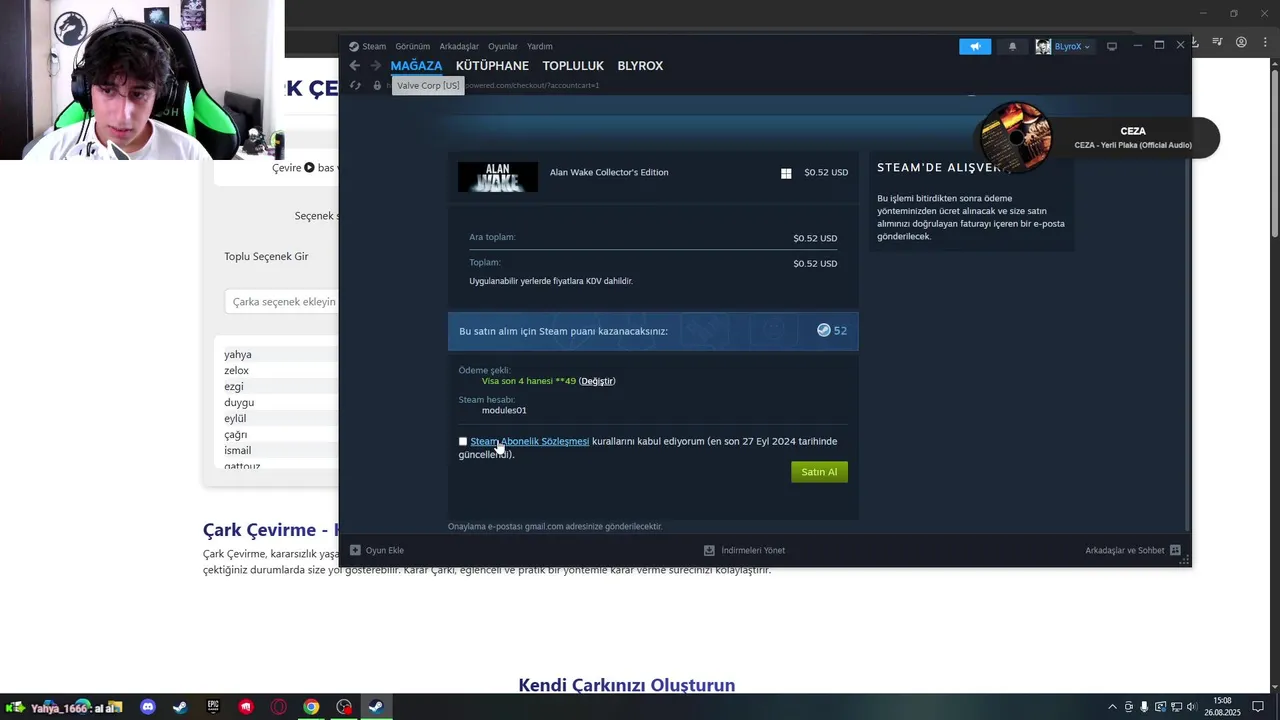1280x720 pixels.
Task: Accept the Steam Subscriber Agreement checkbox
Action: coord(463,441)
